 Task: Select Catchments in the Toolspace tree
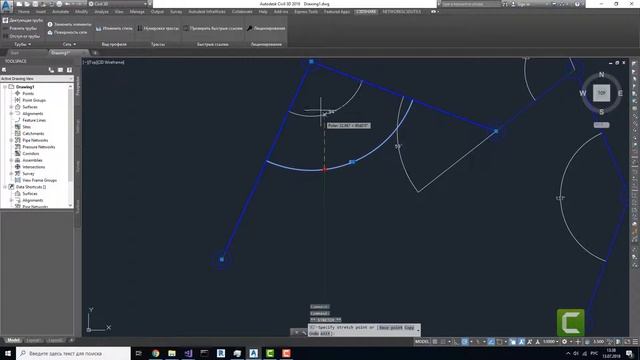pos(33,133)
